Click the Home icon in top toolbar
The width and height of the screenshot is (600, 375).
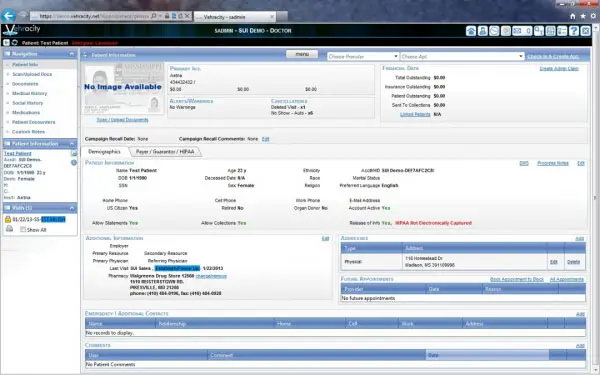click(x=471, y=31)
